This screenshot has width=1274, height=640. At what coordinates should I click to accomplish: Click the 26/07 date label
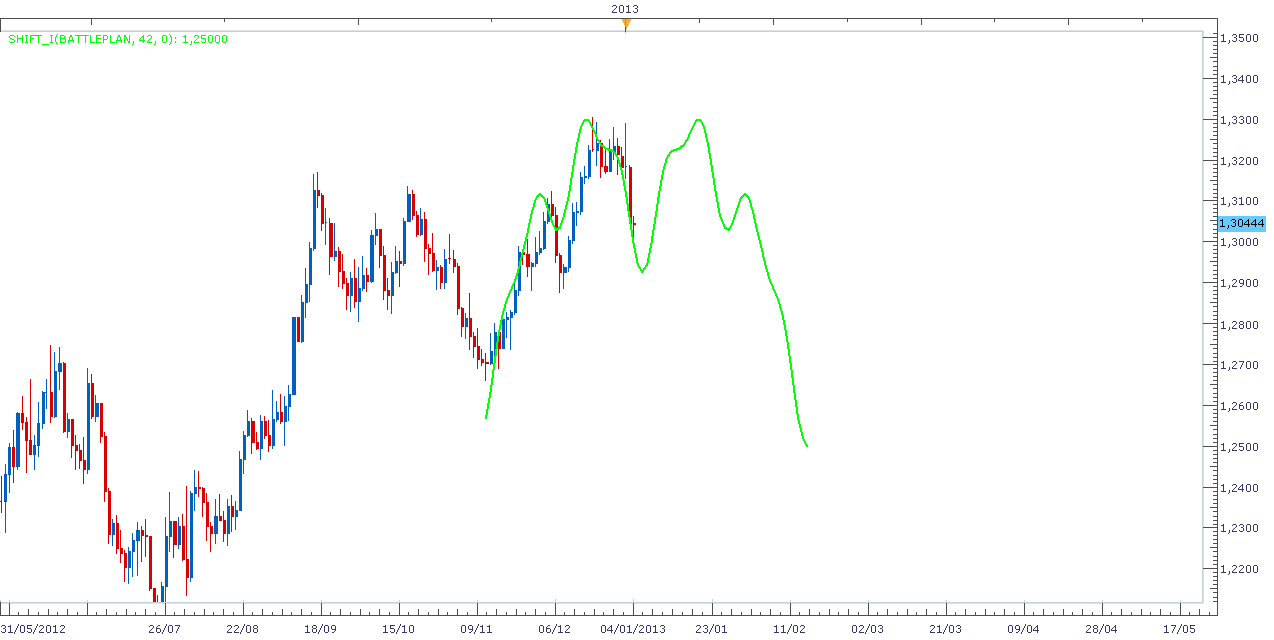click(x=165, y=629)
